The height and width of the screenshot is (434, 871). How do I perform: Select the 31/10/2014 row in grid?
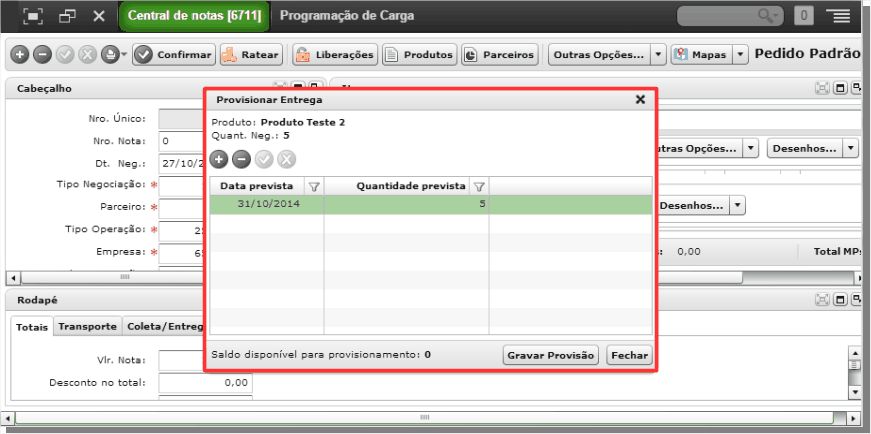(431, 204)
